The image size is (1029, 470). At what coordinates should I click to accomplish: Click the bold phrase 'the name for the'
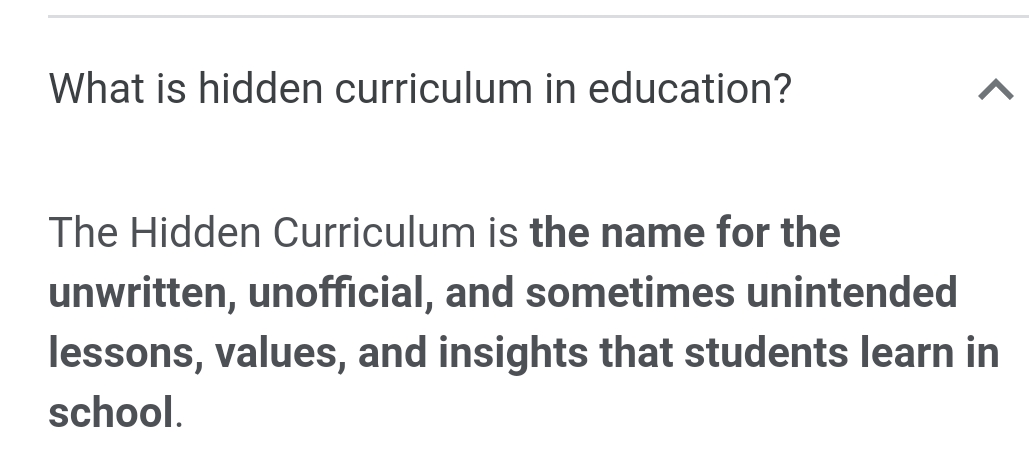pos(685,232)
